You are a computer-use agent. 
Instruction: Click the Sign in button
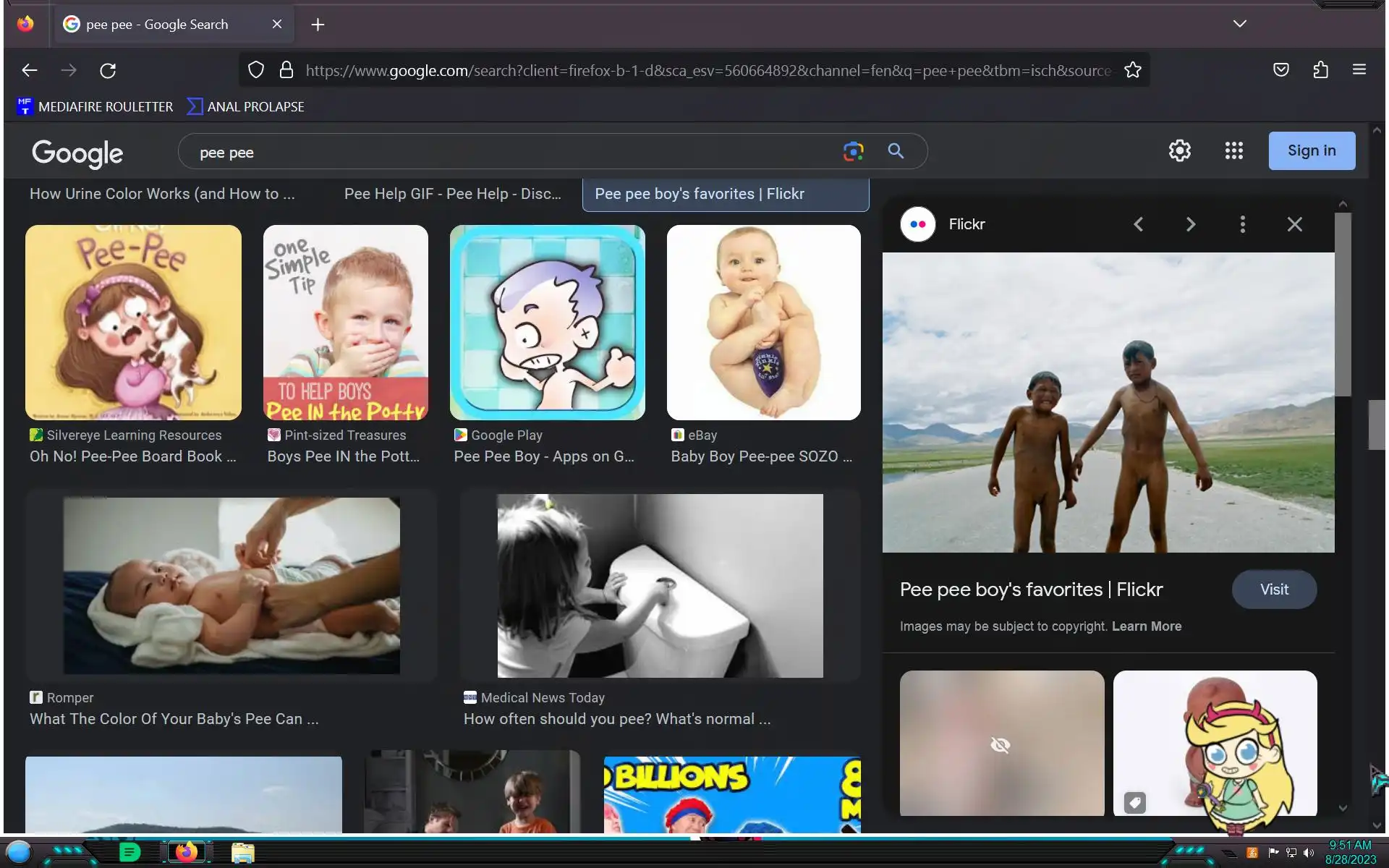coord(1311,150)
